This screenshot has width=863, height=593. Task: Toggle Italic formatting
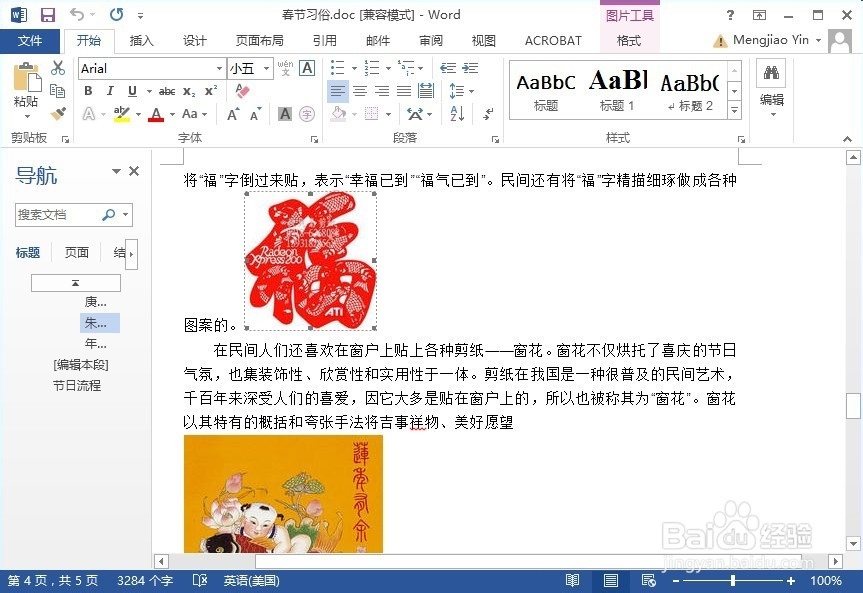(x=110, y=91)
